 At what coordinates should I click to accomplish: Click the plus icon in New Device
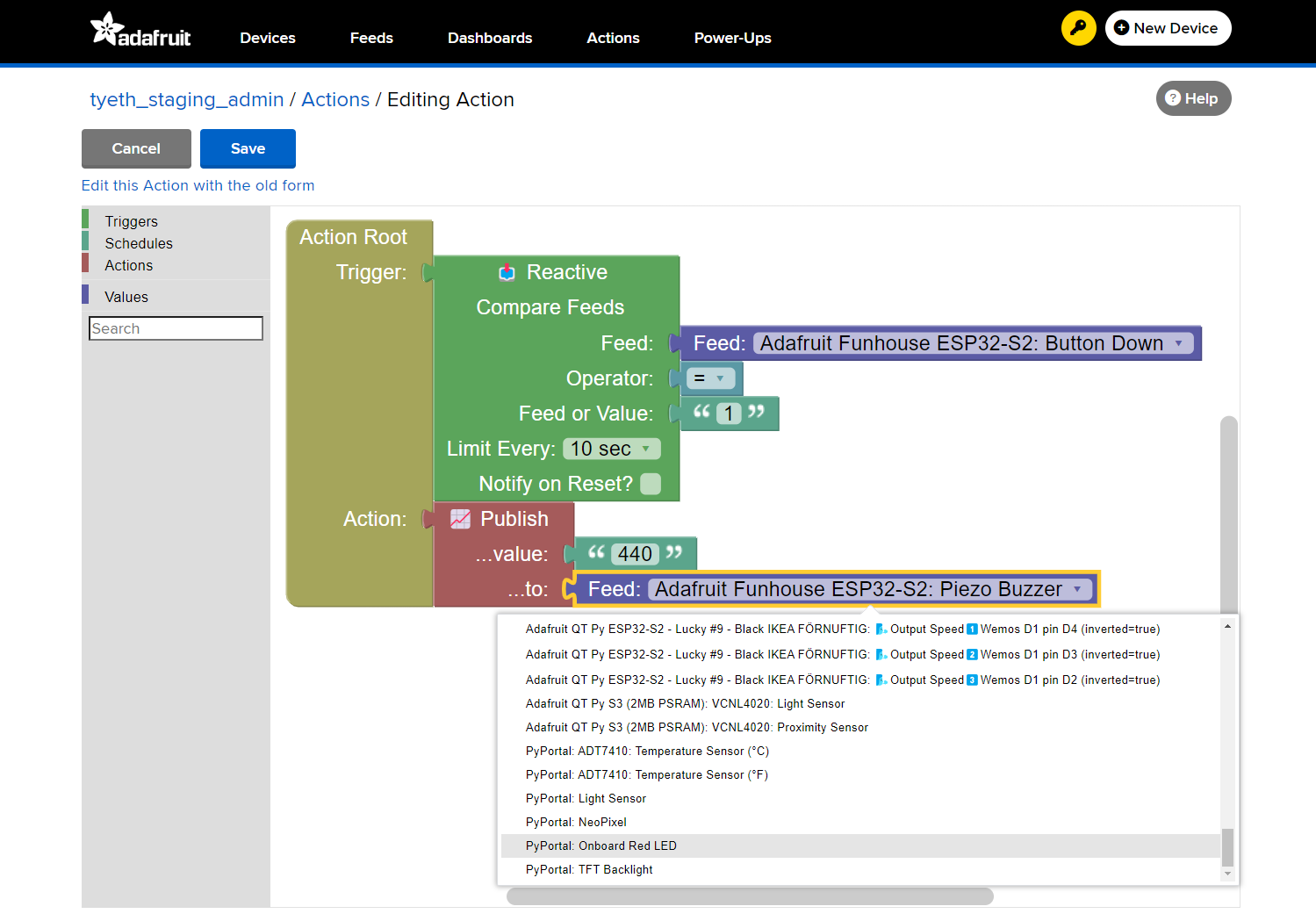(x=1121, y=28)
